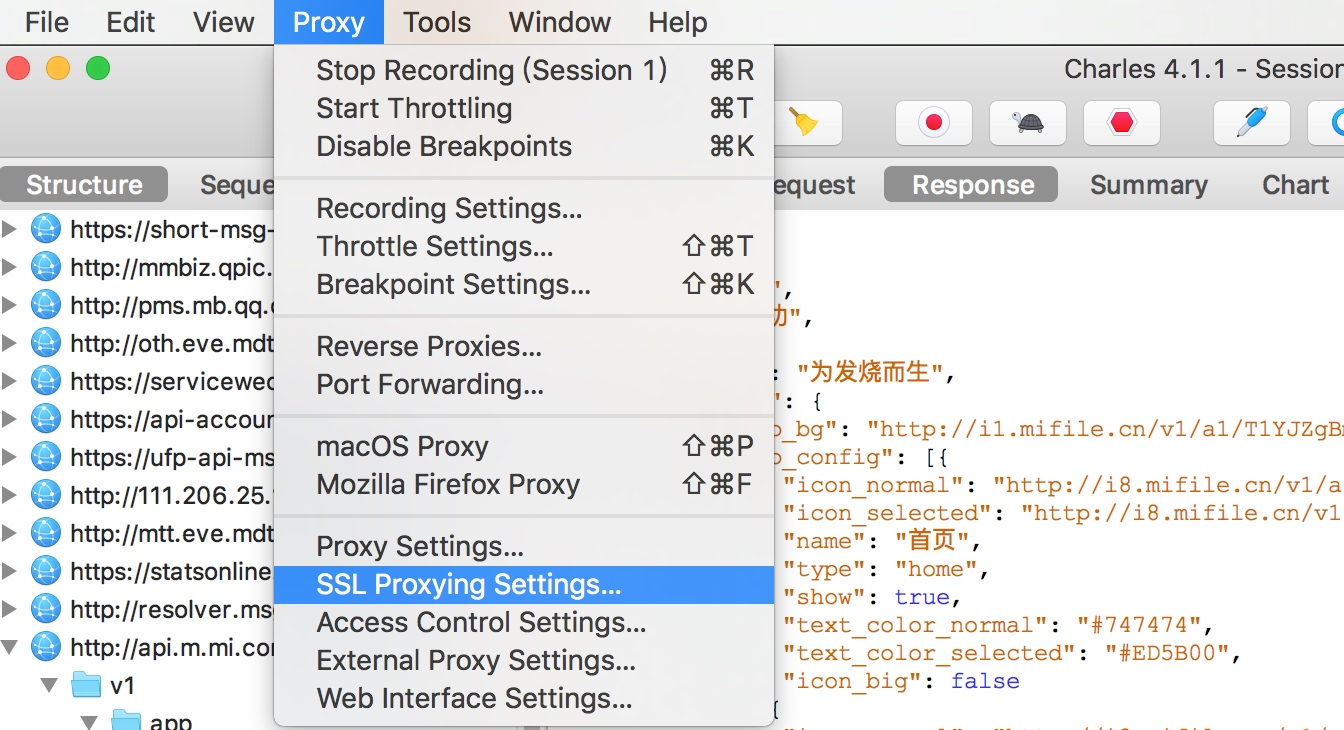Image resolution: width=1344 pixels, height=730 pixels.
Task: Toggle Mozilla Firefox Proxy menu item
Action: [x=524, y=484]
